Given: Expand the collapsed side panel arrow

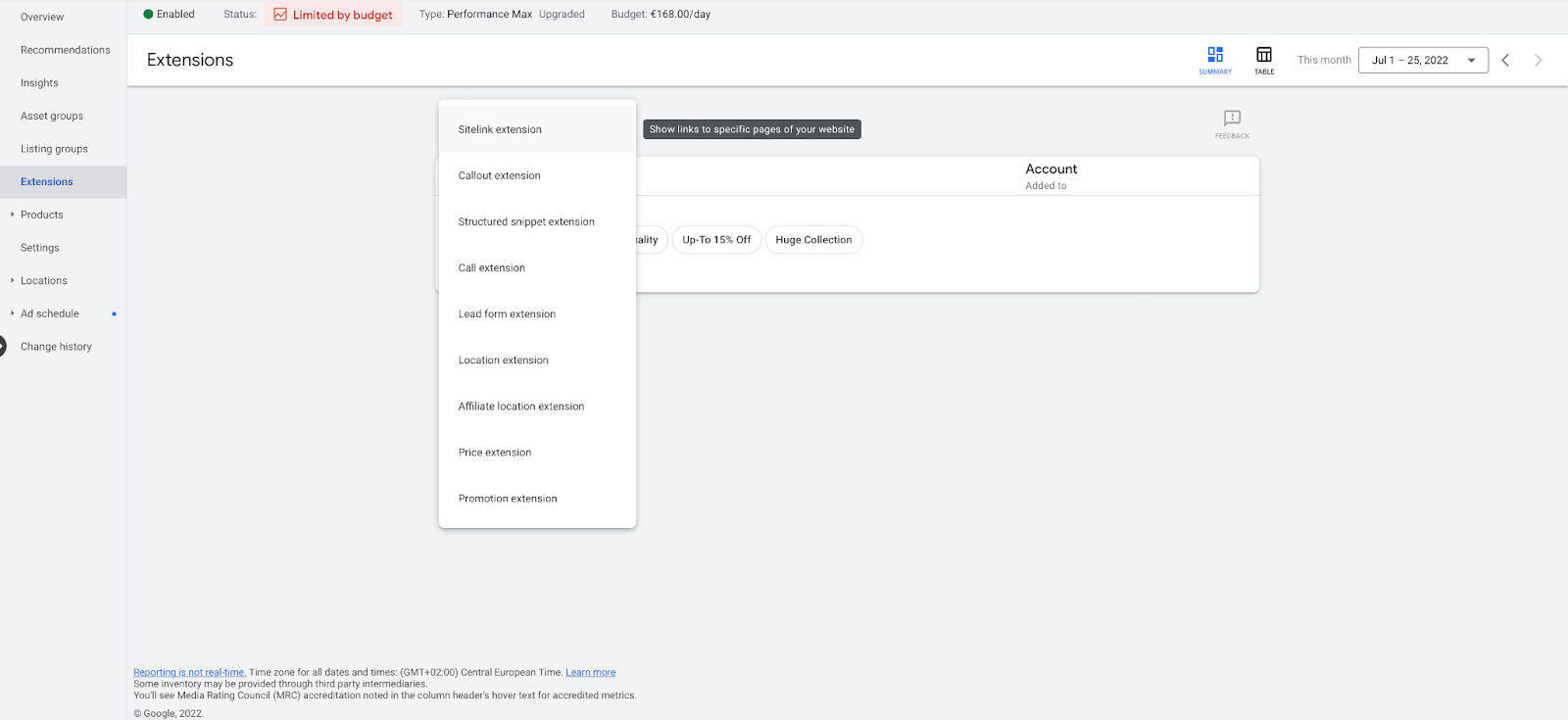Looking at the screenshot, I should pos(3,346).
